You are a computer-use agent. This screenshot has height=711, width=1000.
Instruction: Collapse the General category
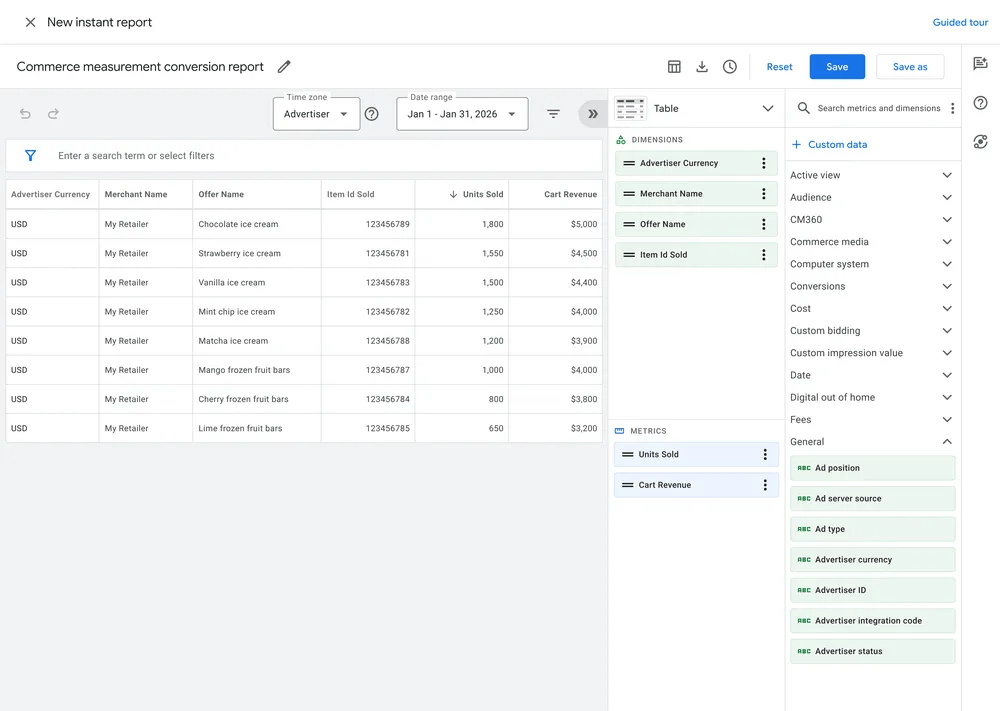click(x=947, y=442)
